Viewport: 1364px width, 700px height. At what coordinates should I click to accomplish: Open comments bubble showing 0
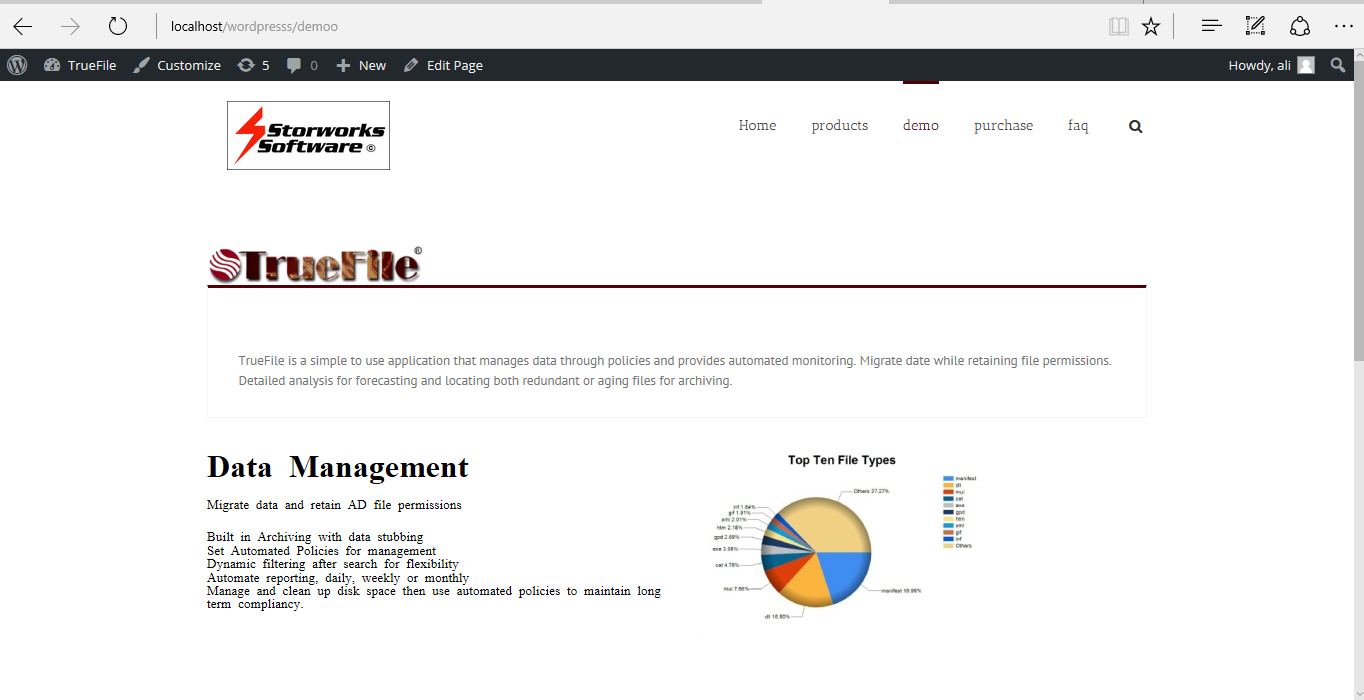click(302, 65)
